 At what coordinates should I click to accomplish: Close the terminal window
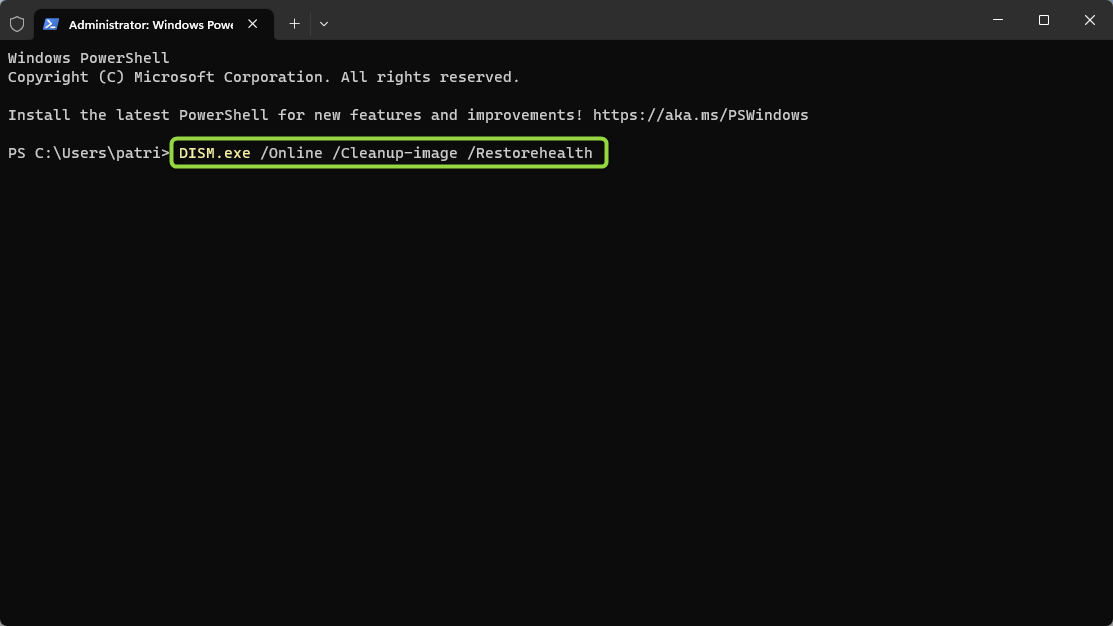[x=1090, y=20]
